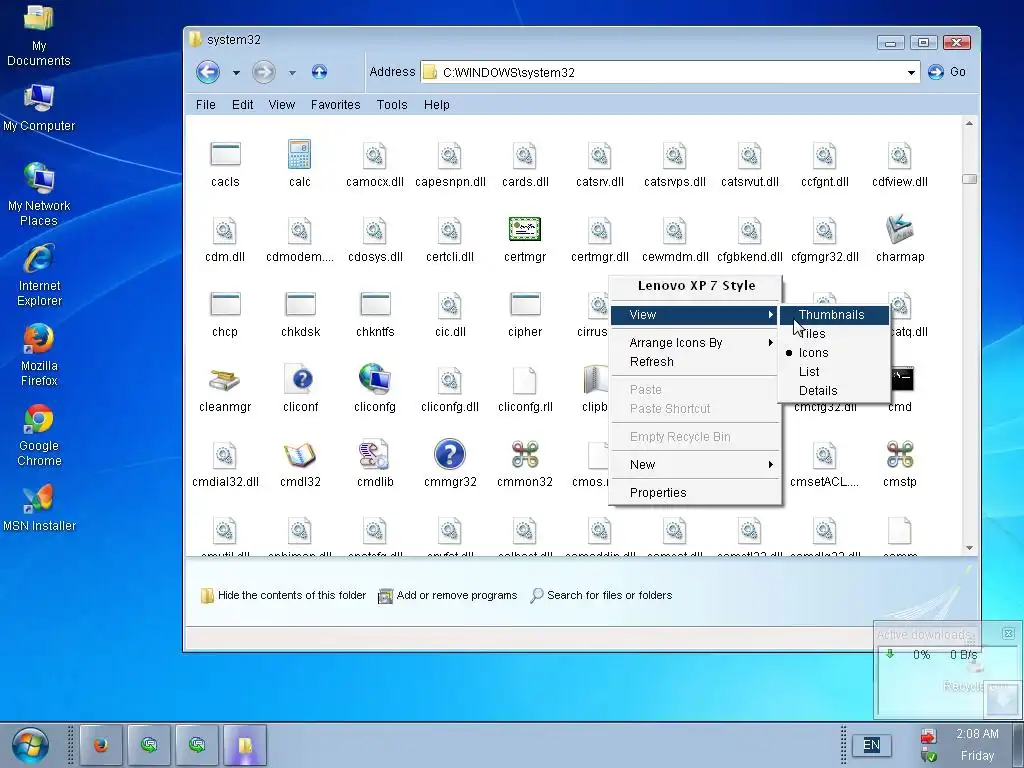Click Firefox button in the taskbar
The height and width of the screenshot is (768, 1024).
(101, 744)
